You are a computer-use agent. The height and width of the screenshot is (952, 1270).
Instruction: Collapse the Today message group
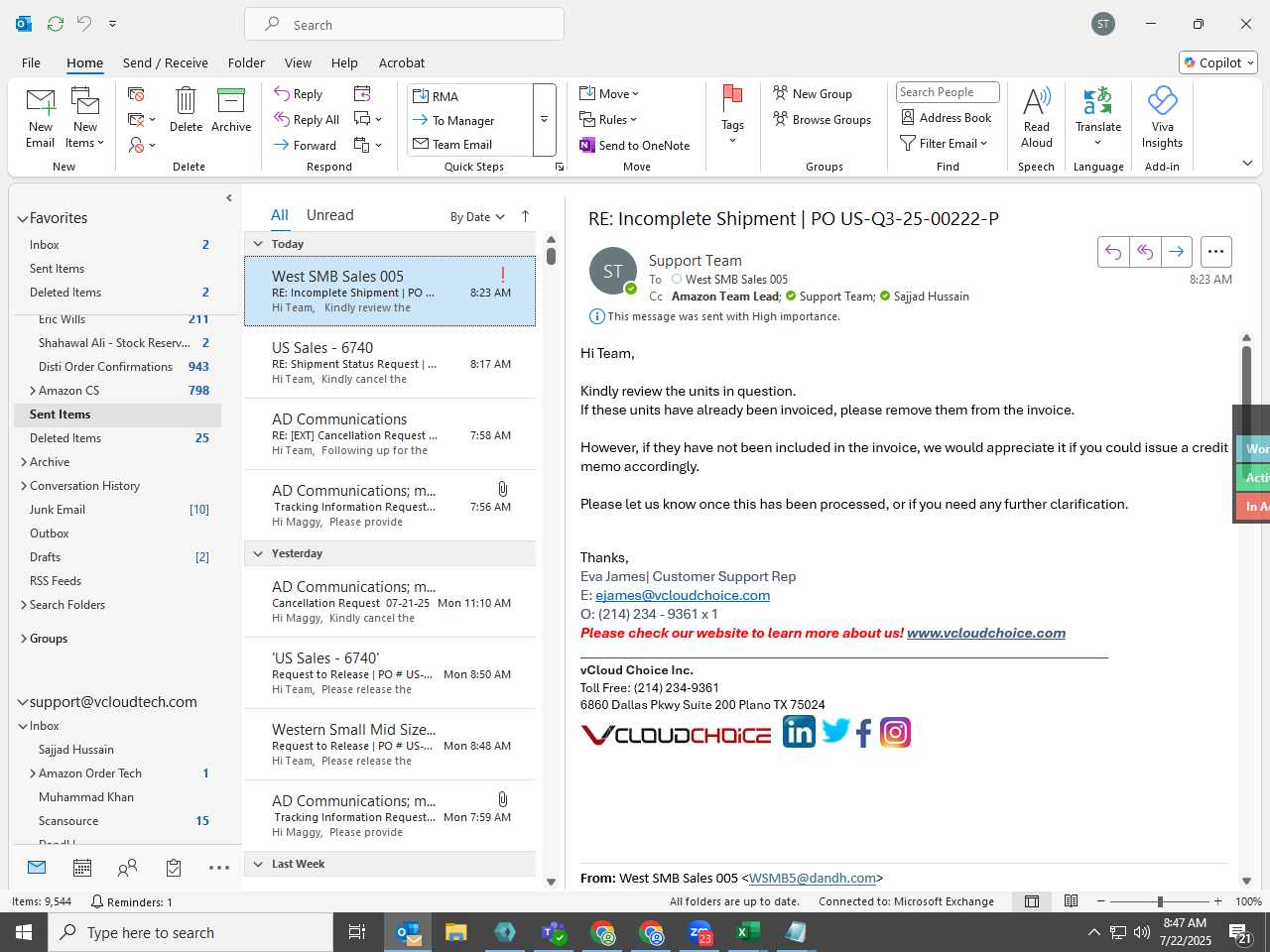coord(258,244)
